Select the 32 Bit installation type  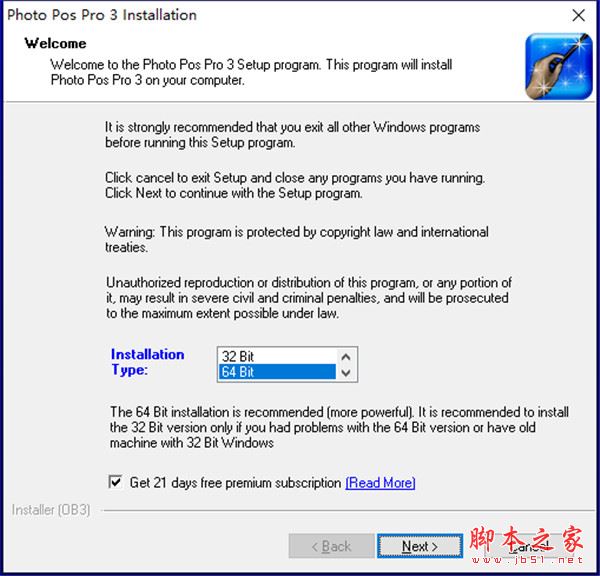[277, 356]
